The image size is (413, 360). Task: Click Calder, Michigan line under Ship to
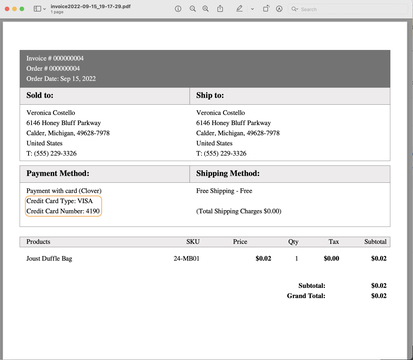coord(238,133)
